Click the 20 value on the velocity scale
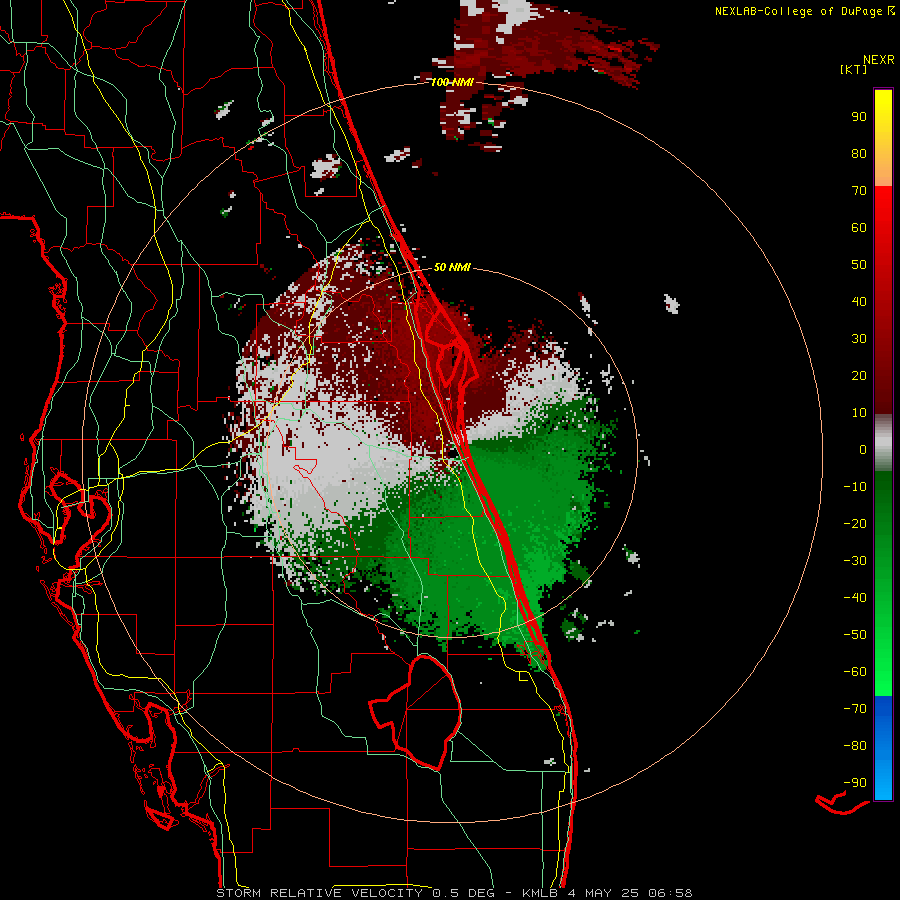The height and width of the screenshot is (900, 900). 859,376
